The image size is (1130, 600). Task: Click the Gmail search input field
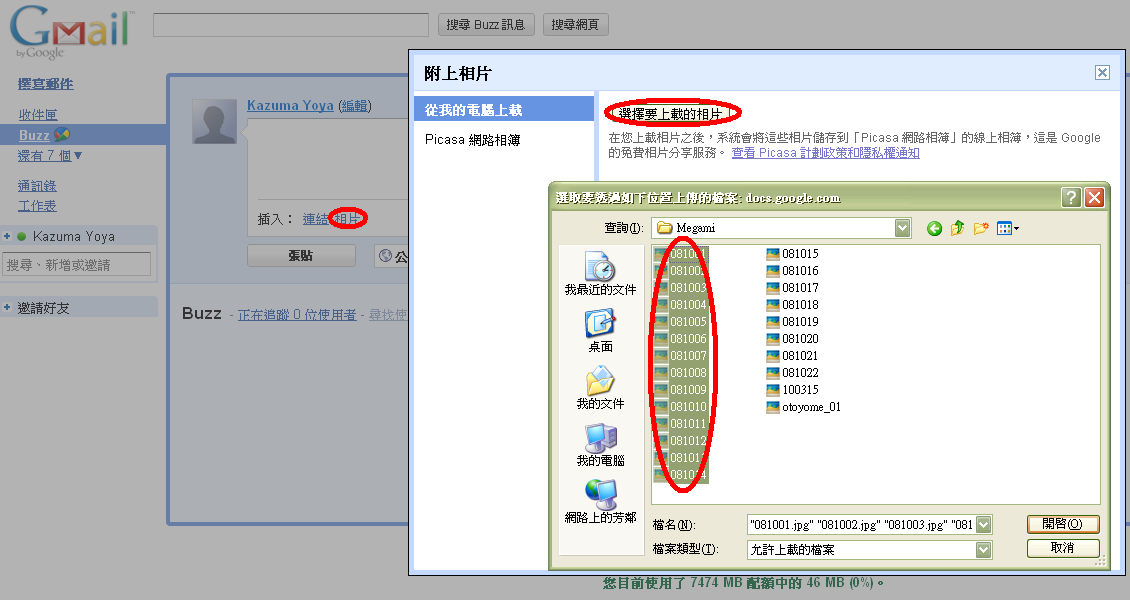[x=290, y=24]
